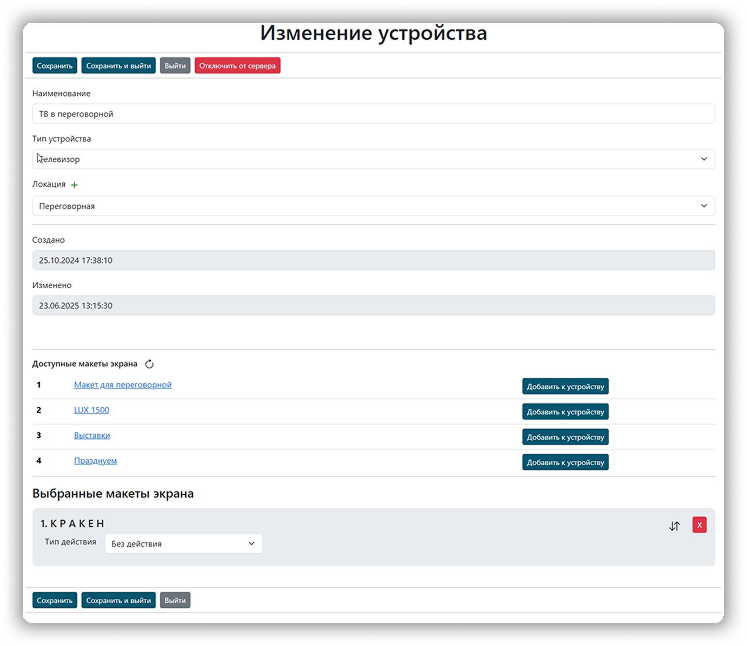Click the reorder arrows icon for КРАКЕН
The width and height of the screenshot is (747, 646).
click(674, 526)
